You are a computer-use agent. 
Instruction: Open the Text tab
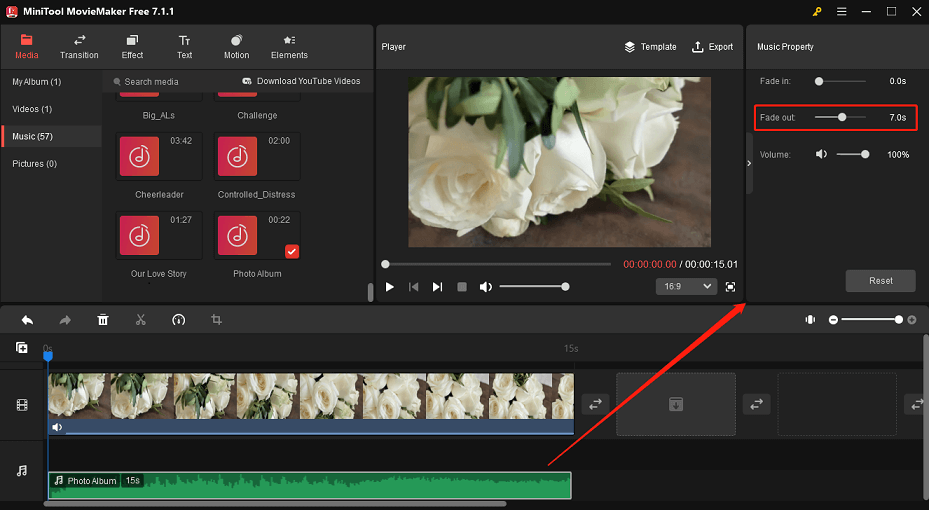(x=184, y=47)
